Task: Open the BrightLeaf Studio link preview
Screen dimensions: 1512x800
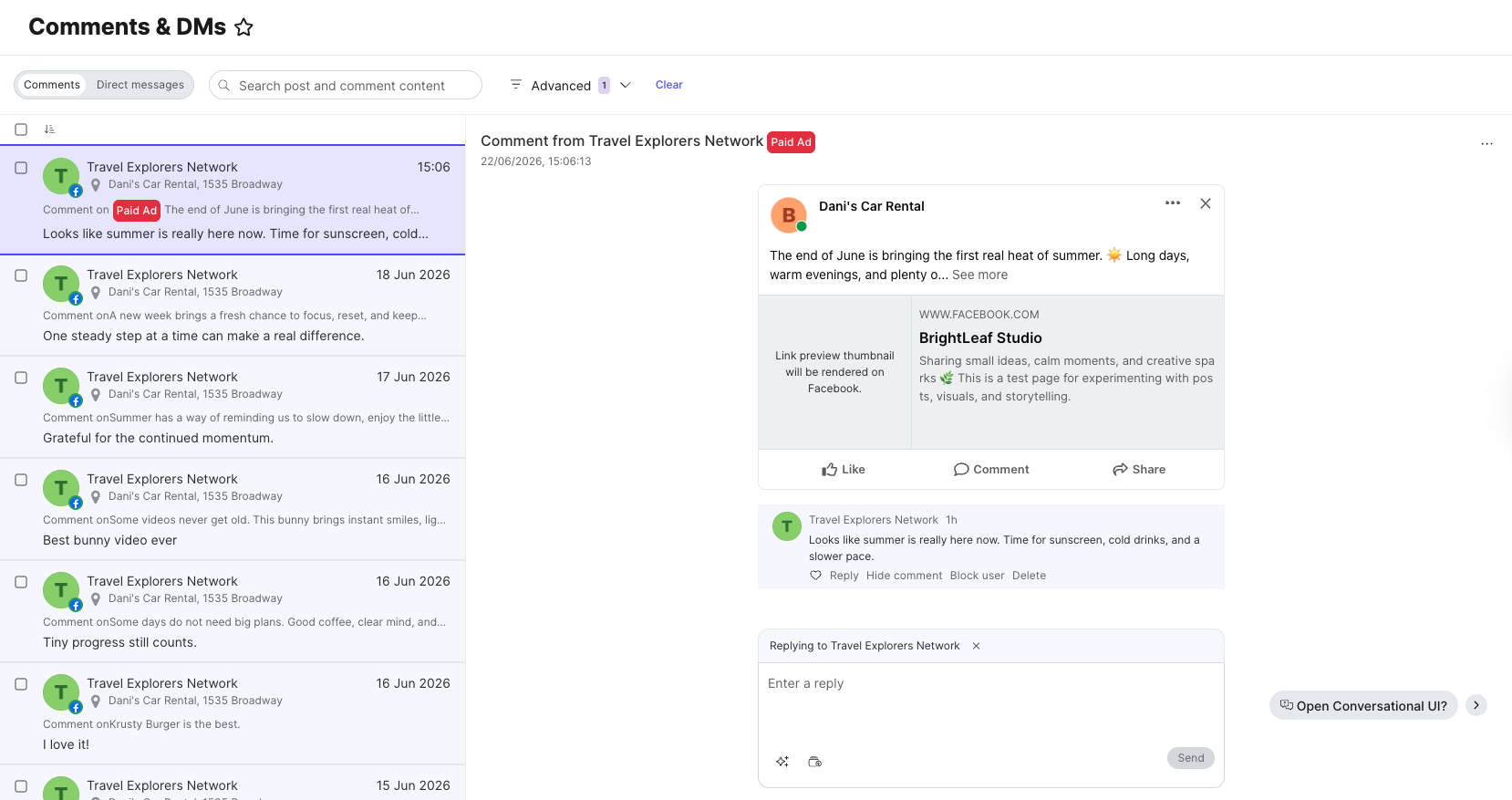Action: click(x=991, y=372)
